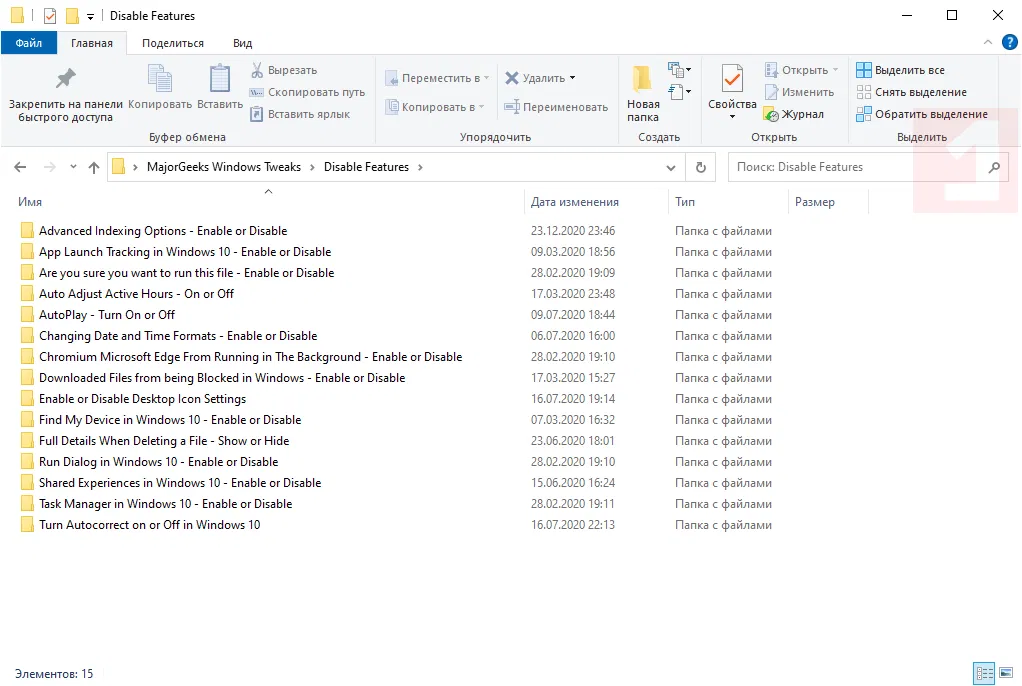The width and height of the screenshot is (1022, 686).
Task: Go back with the left arrow
Action: point(20,167)
